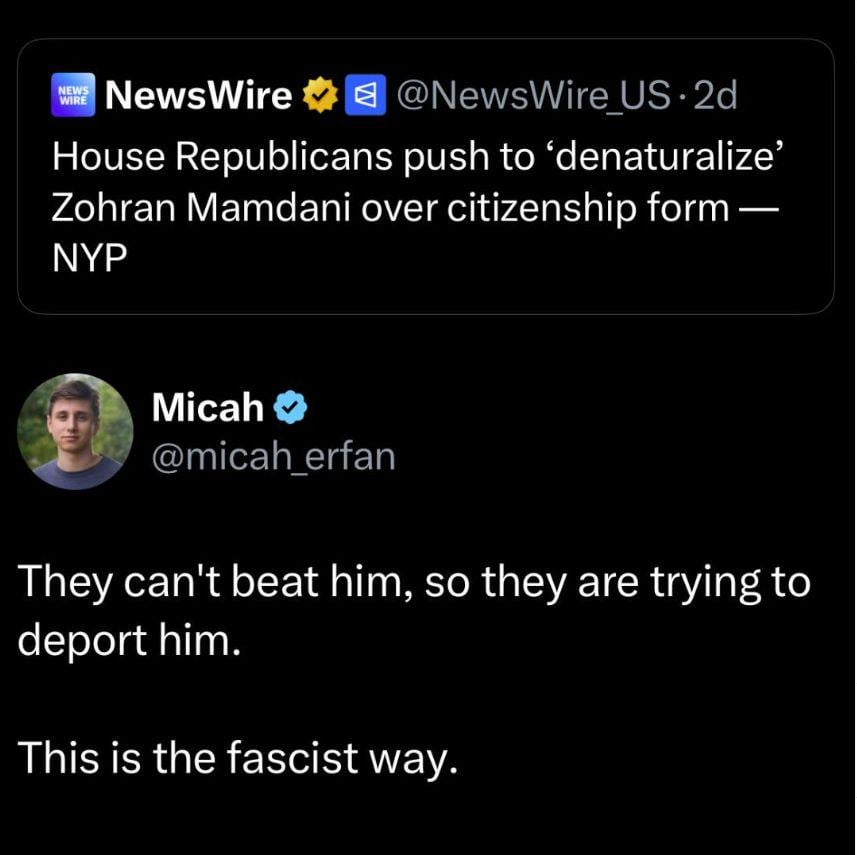Click NewsWire's gold verified badge

[x=319, y=96]
